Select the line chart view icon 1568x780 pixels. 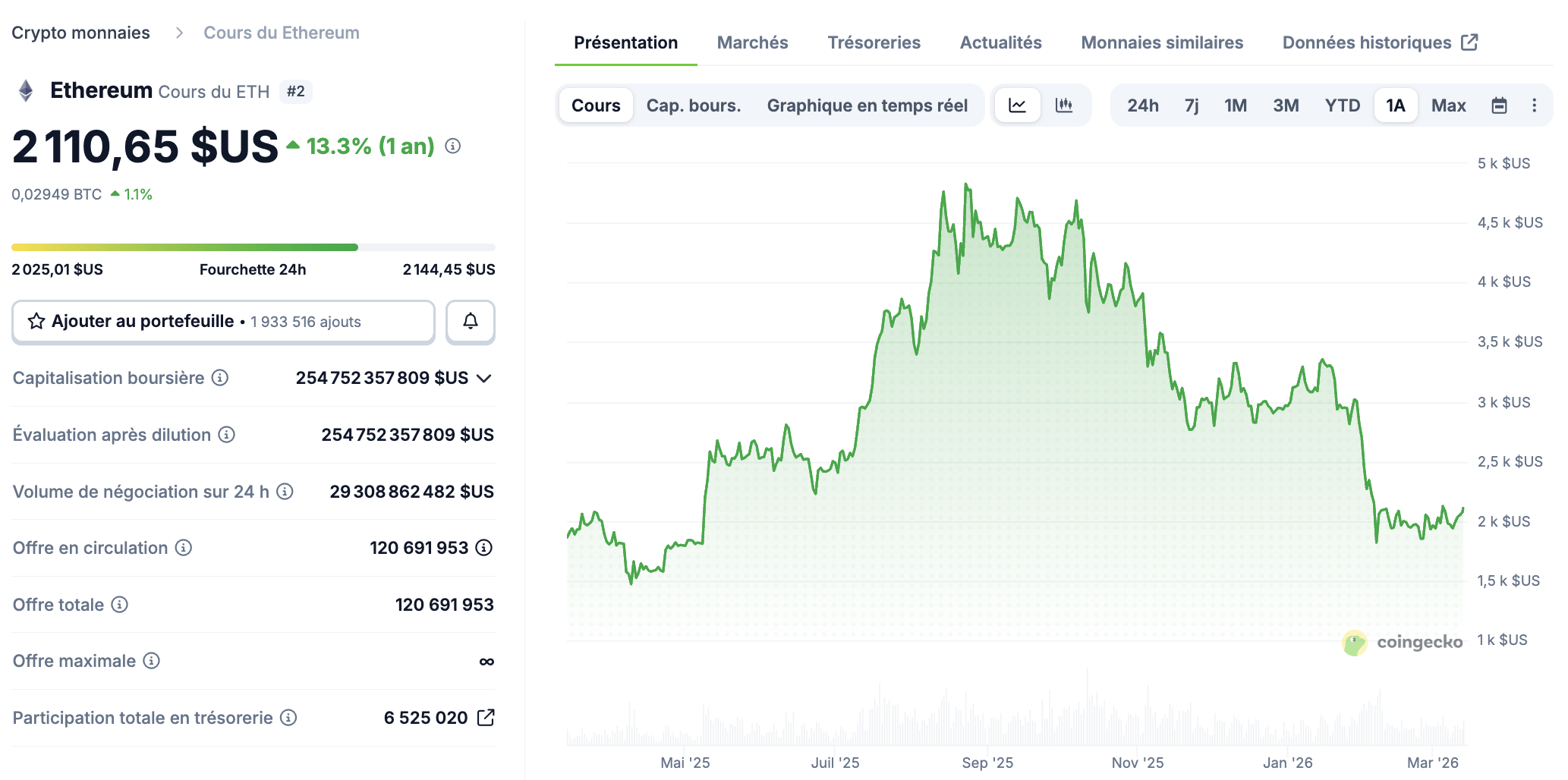pyautogui.click(x=1017, y=105)
